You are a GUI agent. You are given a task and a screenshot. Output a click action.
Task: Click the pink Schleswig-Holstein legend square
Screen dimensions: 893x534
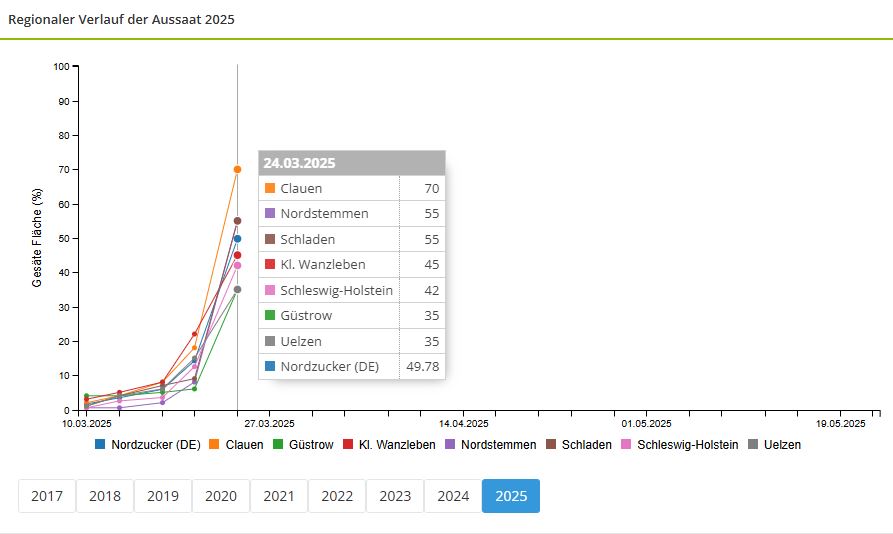click(626, 444)
